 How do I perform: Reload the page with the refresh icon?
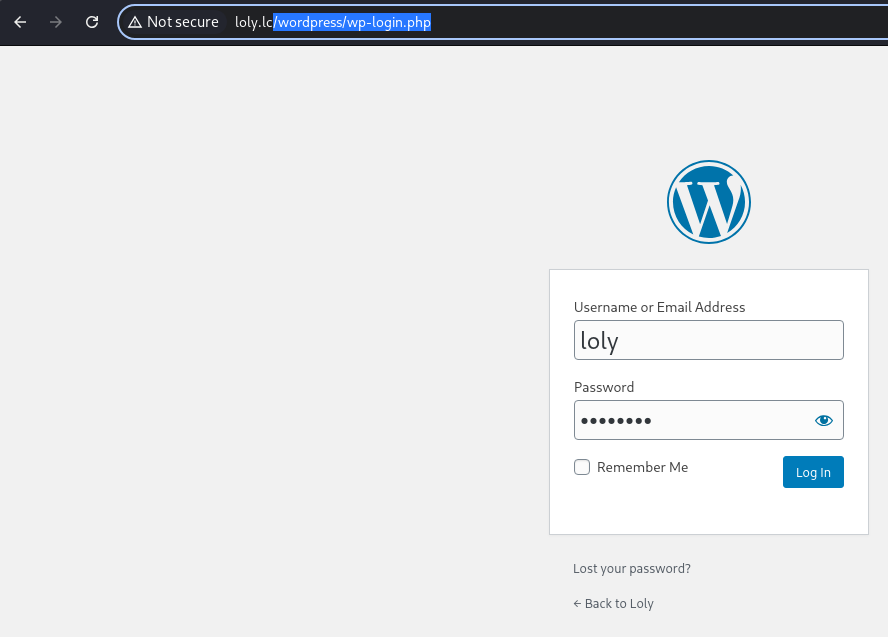[92, 22]
